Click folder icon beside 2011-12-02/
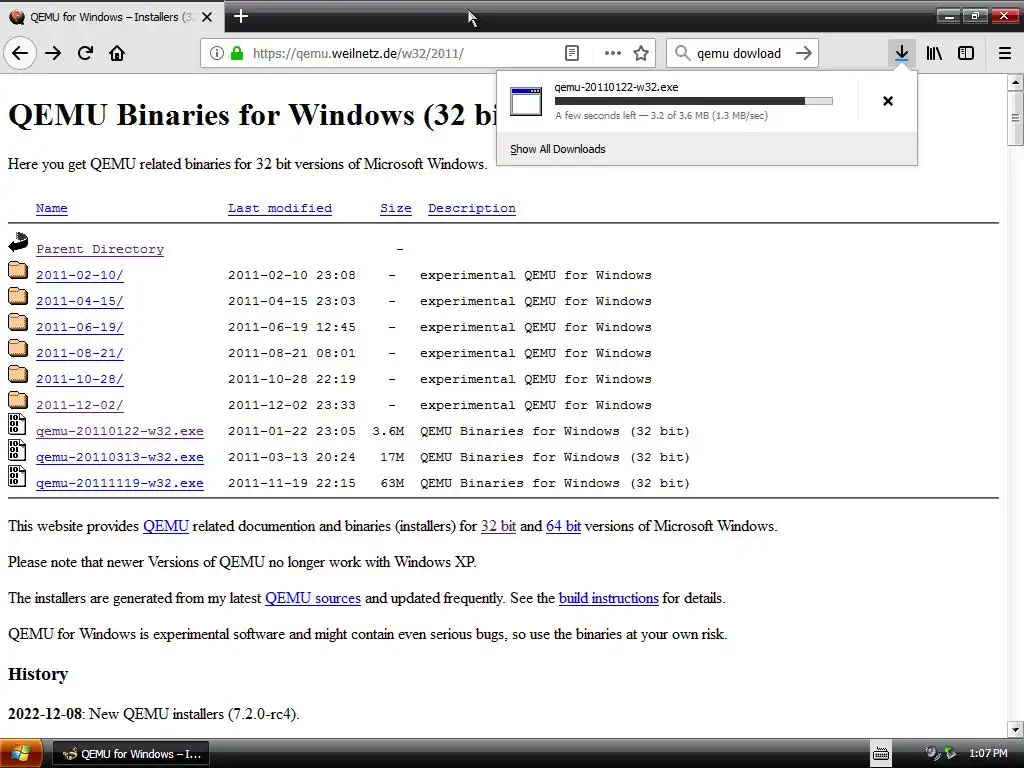1024x768 pixels. click(x=18, y=400)
